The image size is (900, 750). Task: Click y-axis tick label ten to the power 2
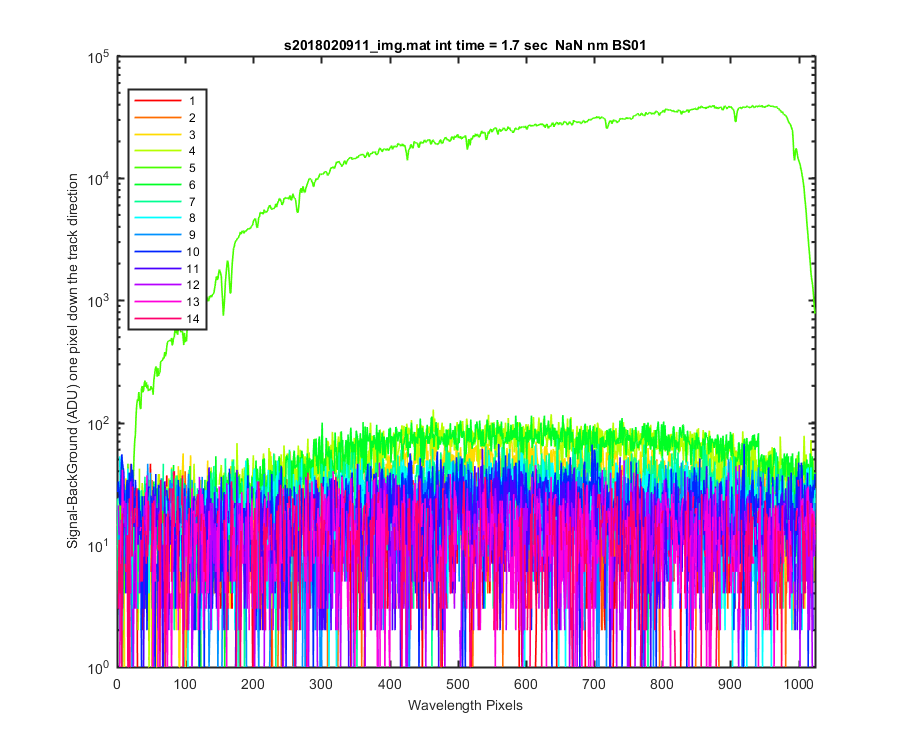tap(98, 423)
